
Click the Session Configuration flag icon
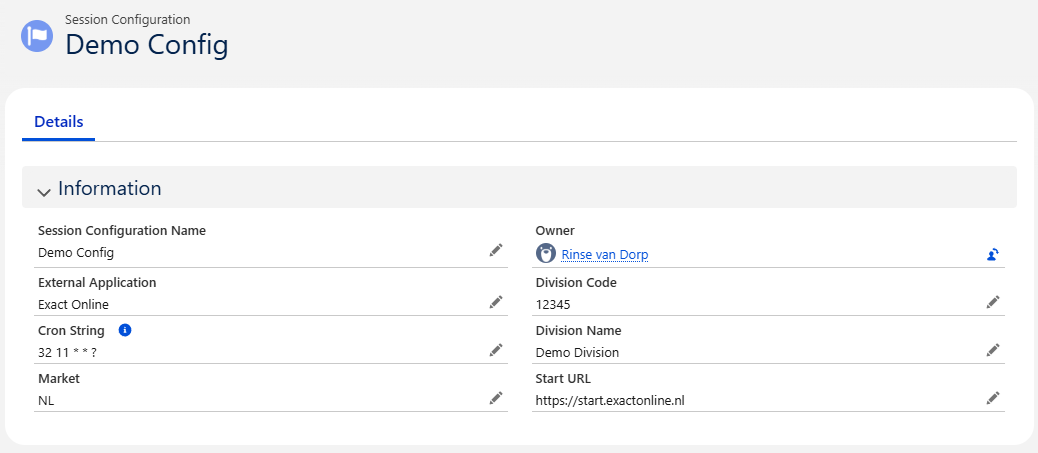[x=37, y=36]
